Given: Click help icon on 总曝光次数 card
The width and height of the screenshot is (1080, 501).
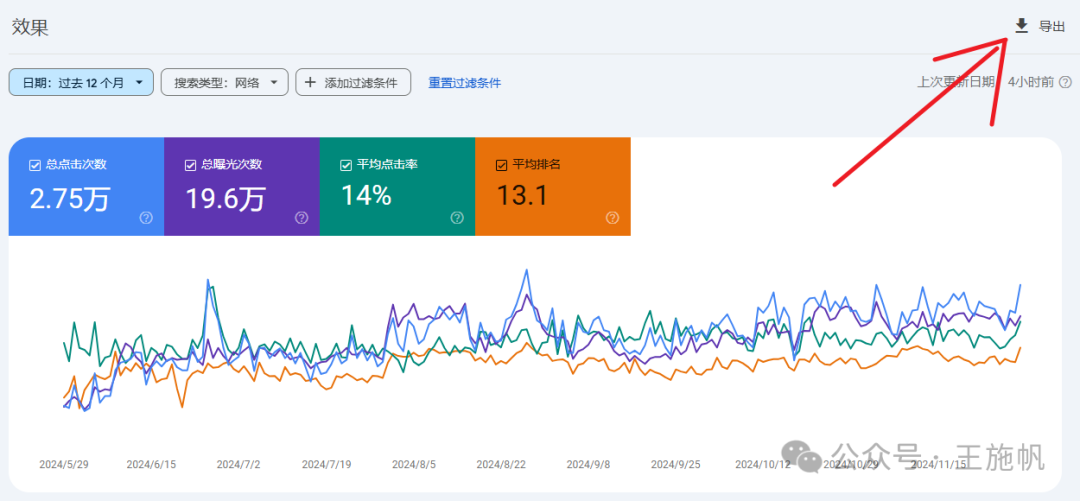Looking at the screenshot, I should pyautogui.click(x=302, y=218).
